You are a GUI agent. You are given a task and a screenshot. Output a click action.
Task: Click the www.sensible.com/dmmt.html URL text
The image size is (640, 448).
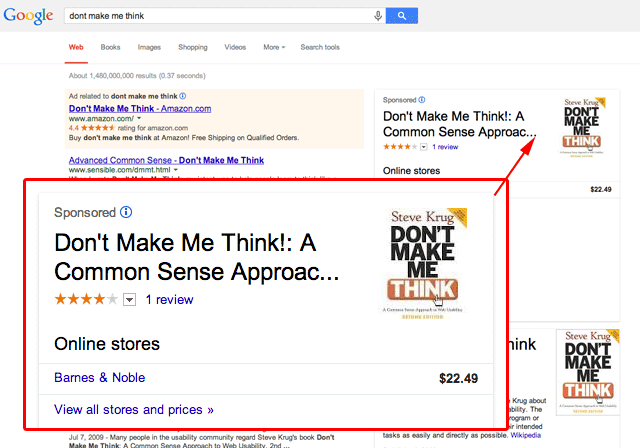(120, 170)
